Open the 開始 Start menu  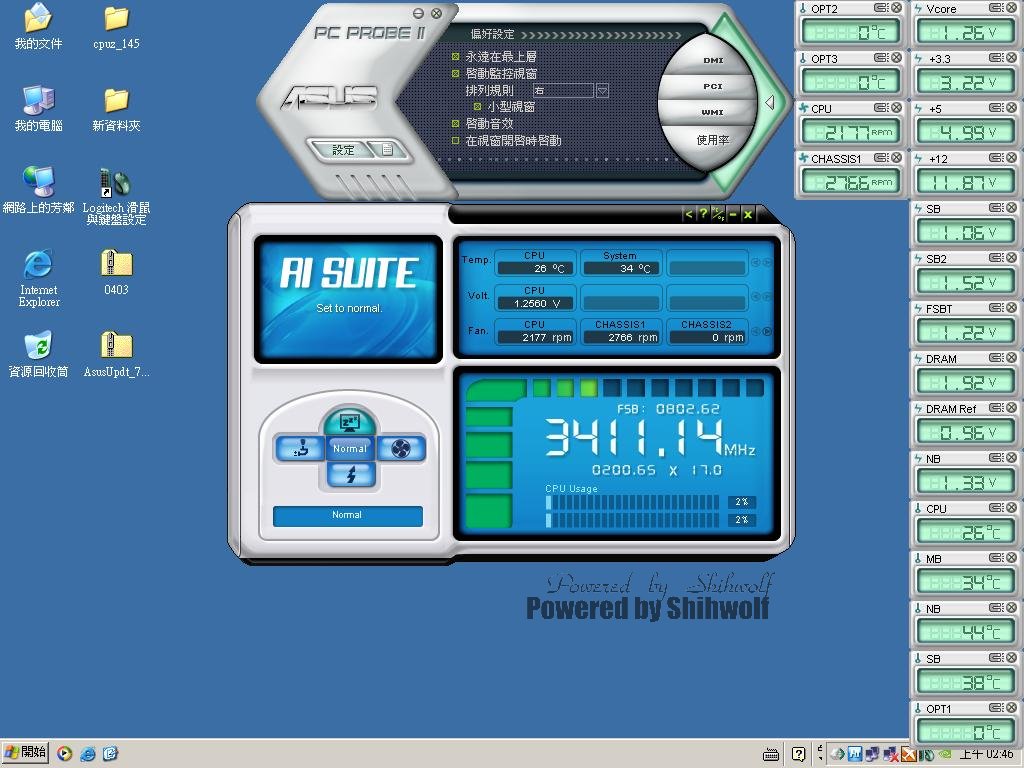(x=25, y=753)
